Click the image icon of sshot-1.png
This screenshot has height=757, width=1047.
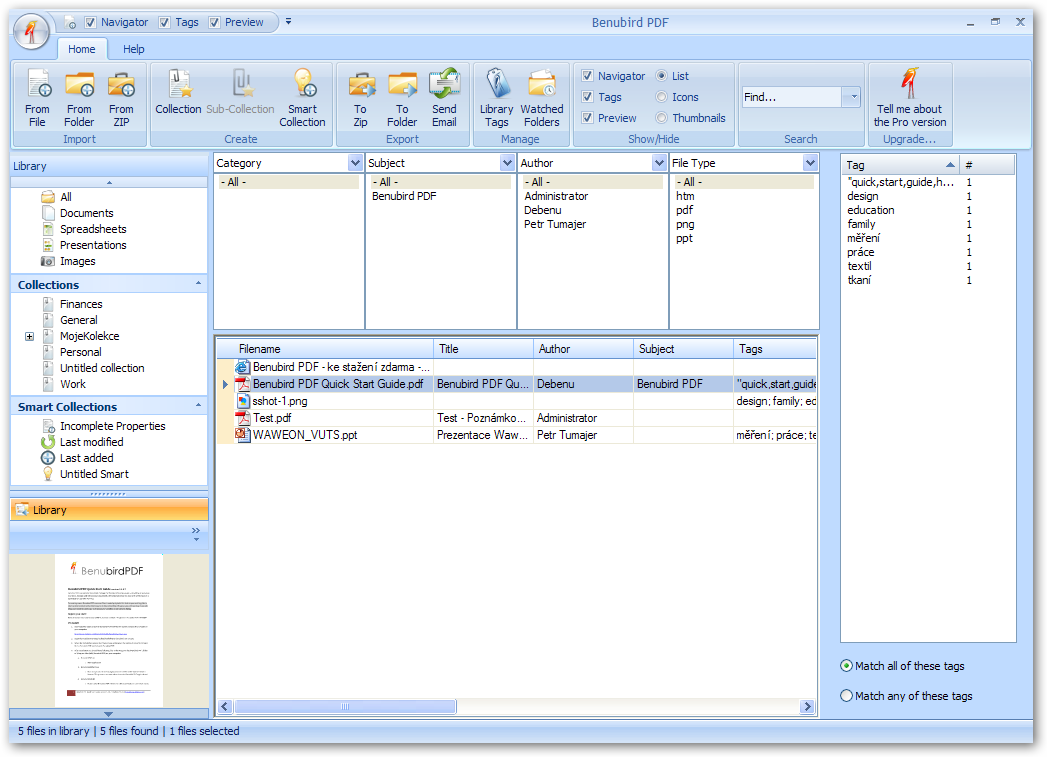pyautogui.click(x=242, y=401)
